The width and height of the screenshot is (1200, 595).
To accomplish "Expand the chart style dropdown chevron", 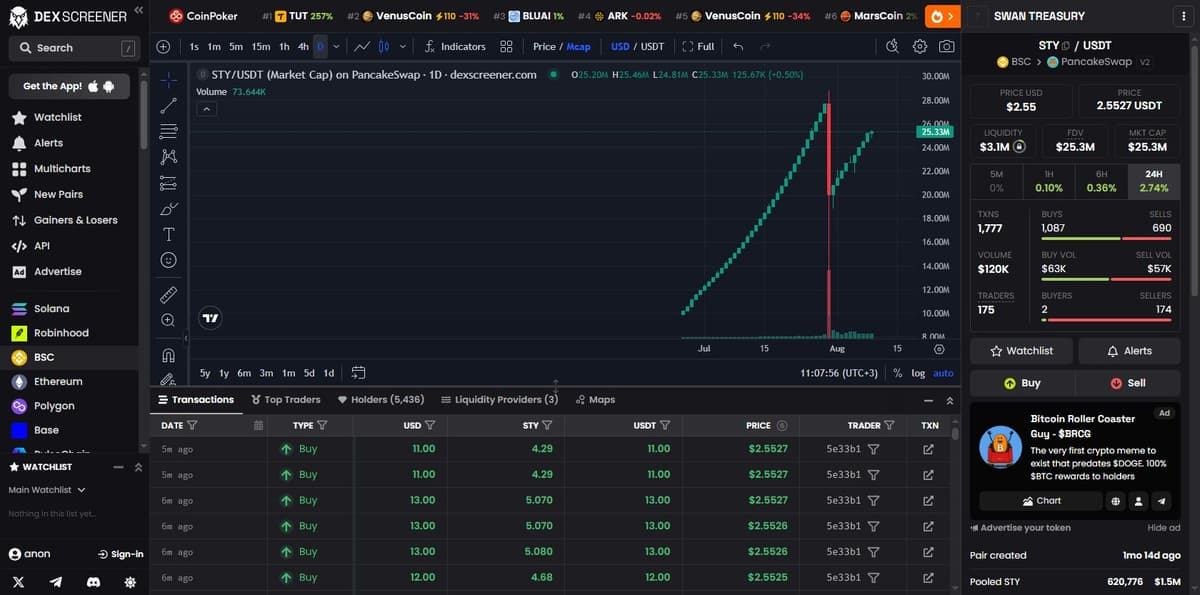I will [402, 47].
